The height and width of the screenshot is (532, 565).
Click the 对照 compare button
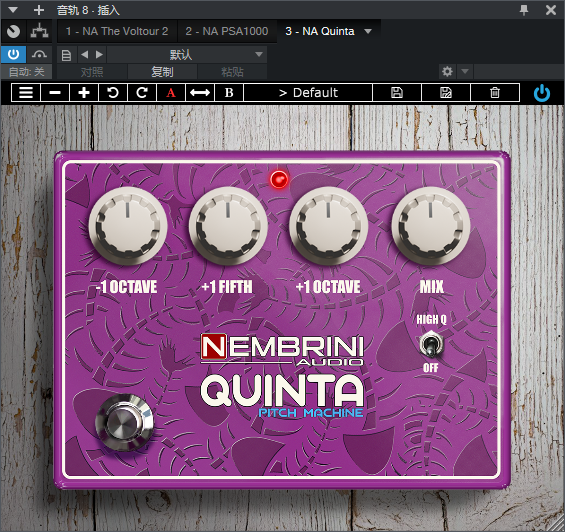(92, 72)
